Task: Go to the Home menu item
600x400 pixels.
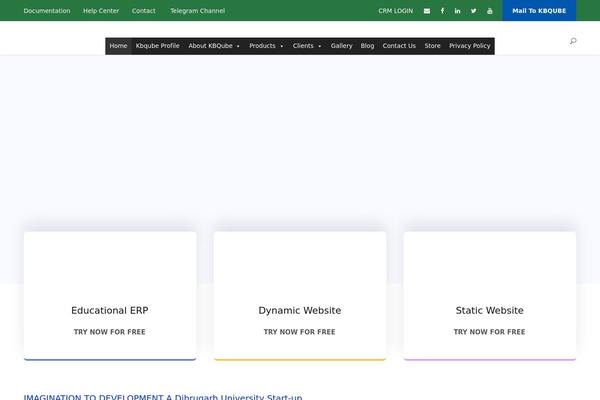Action: [x=118, y=46]
